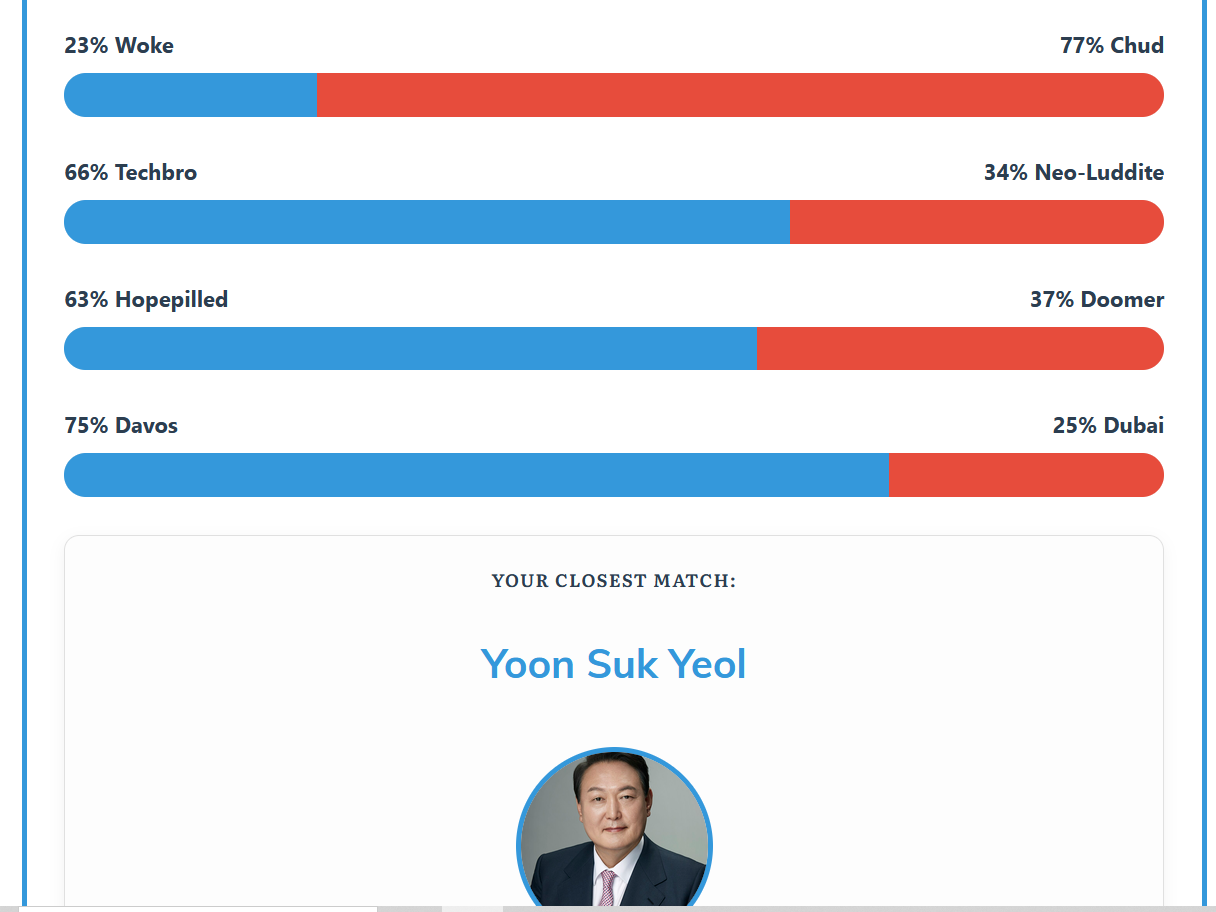The height and width of the screenshot is (912, 1216).
Task: Click the "37% Doomer" label
Action: click(x=1097, y=299)
